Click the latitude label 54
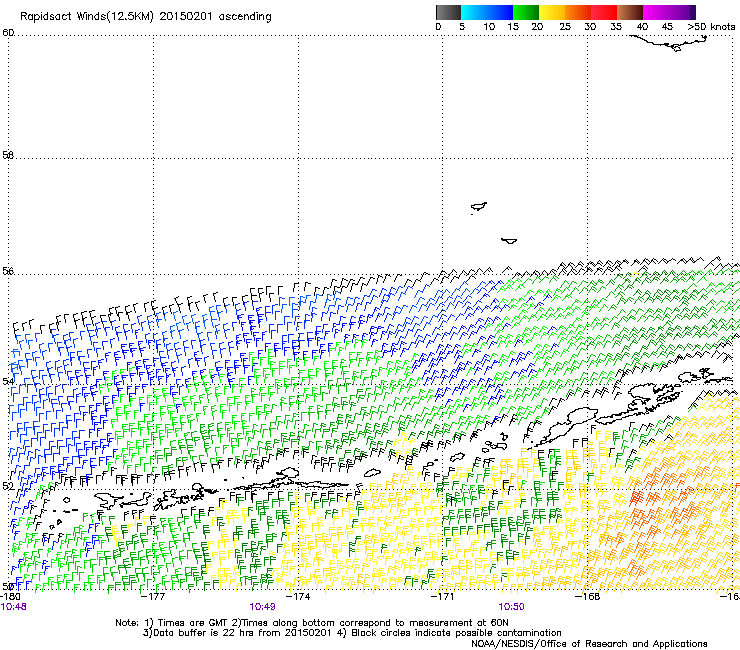Screen dimensions: 740x650 [8, 381]
